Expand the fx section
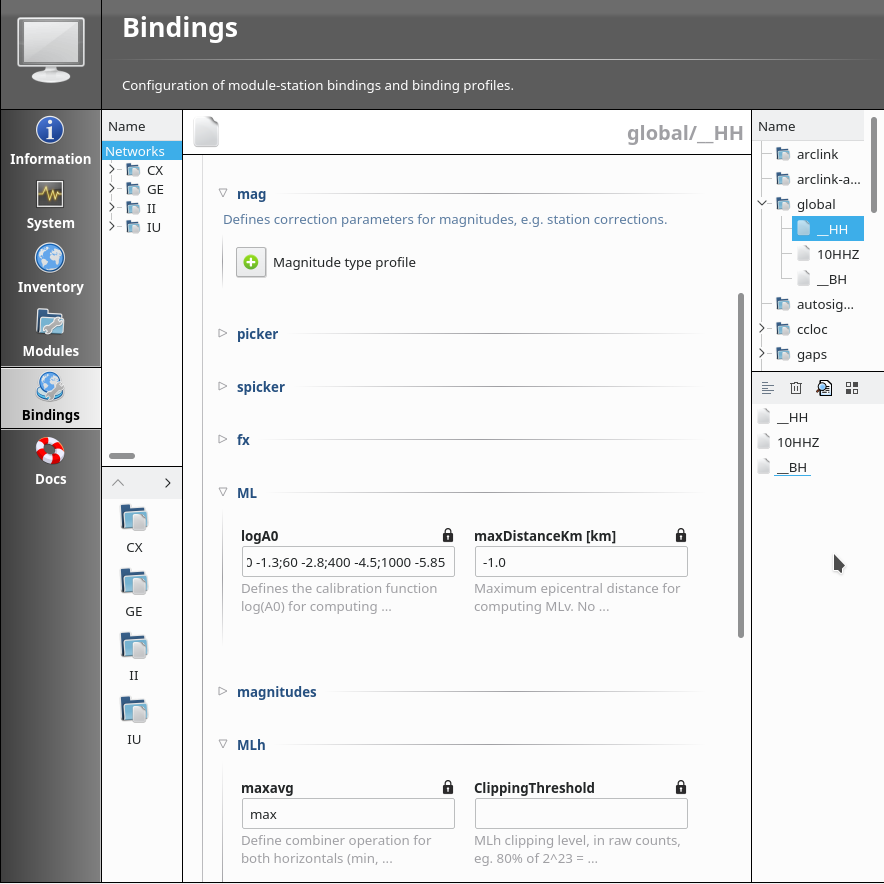 [x=223, y=439]
